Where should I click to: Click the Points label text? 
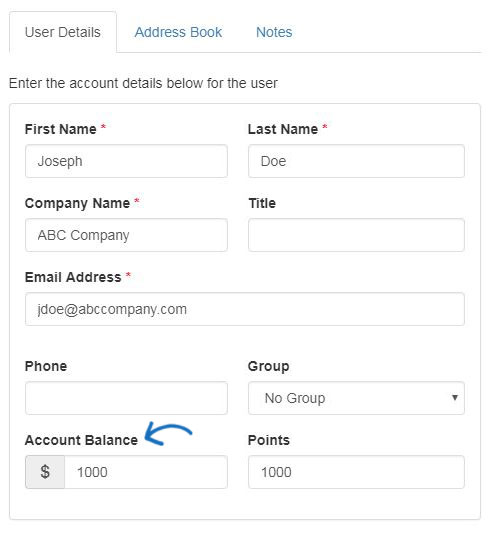(269, 440)
